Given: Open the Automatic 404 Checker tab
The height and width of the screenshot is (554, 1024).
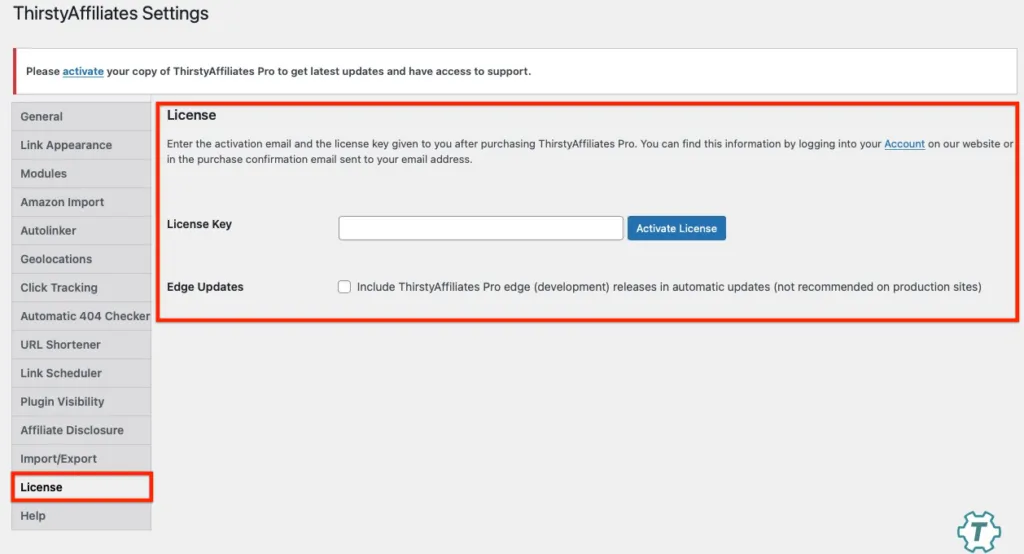Looking at the screenshot, I should [85, 316].
